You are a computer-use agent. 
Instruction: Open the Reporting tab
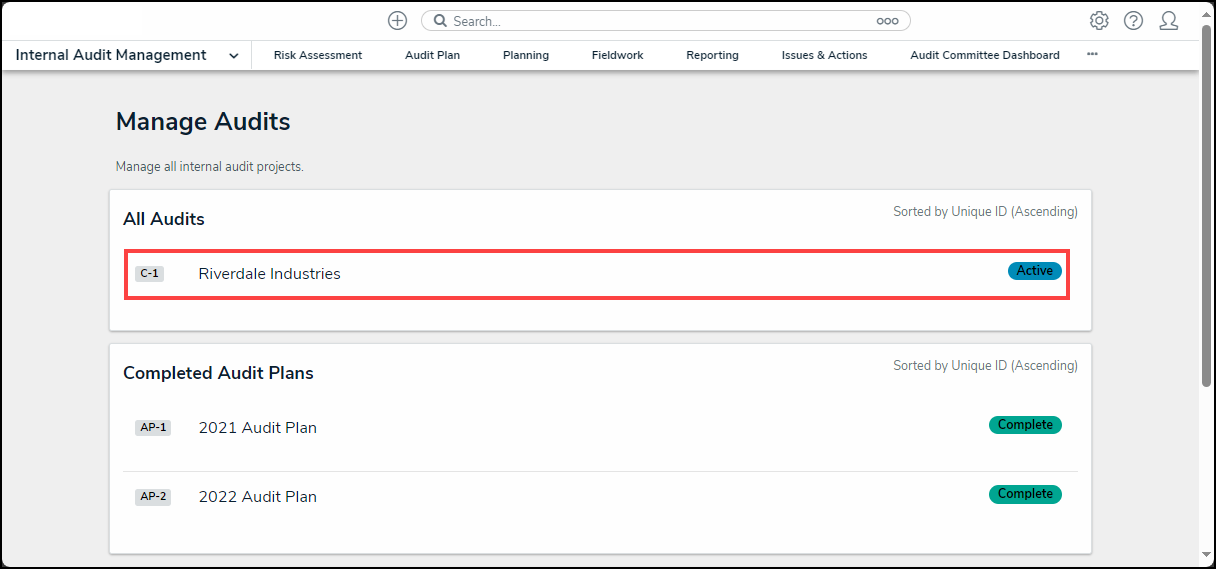(x=712, y=56)
